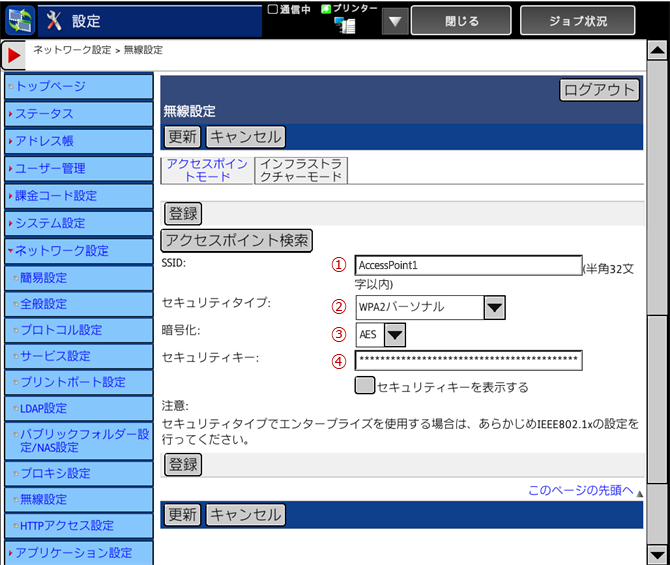This screenshot has height=565, width=670.
Task: Open 無線設定 submenu item
Action: point(79,499)
